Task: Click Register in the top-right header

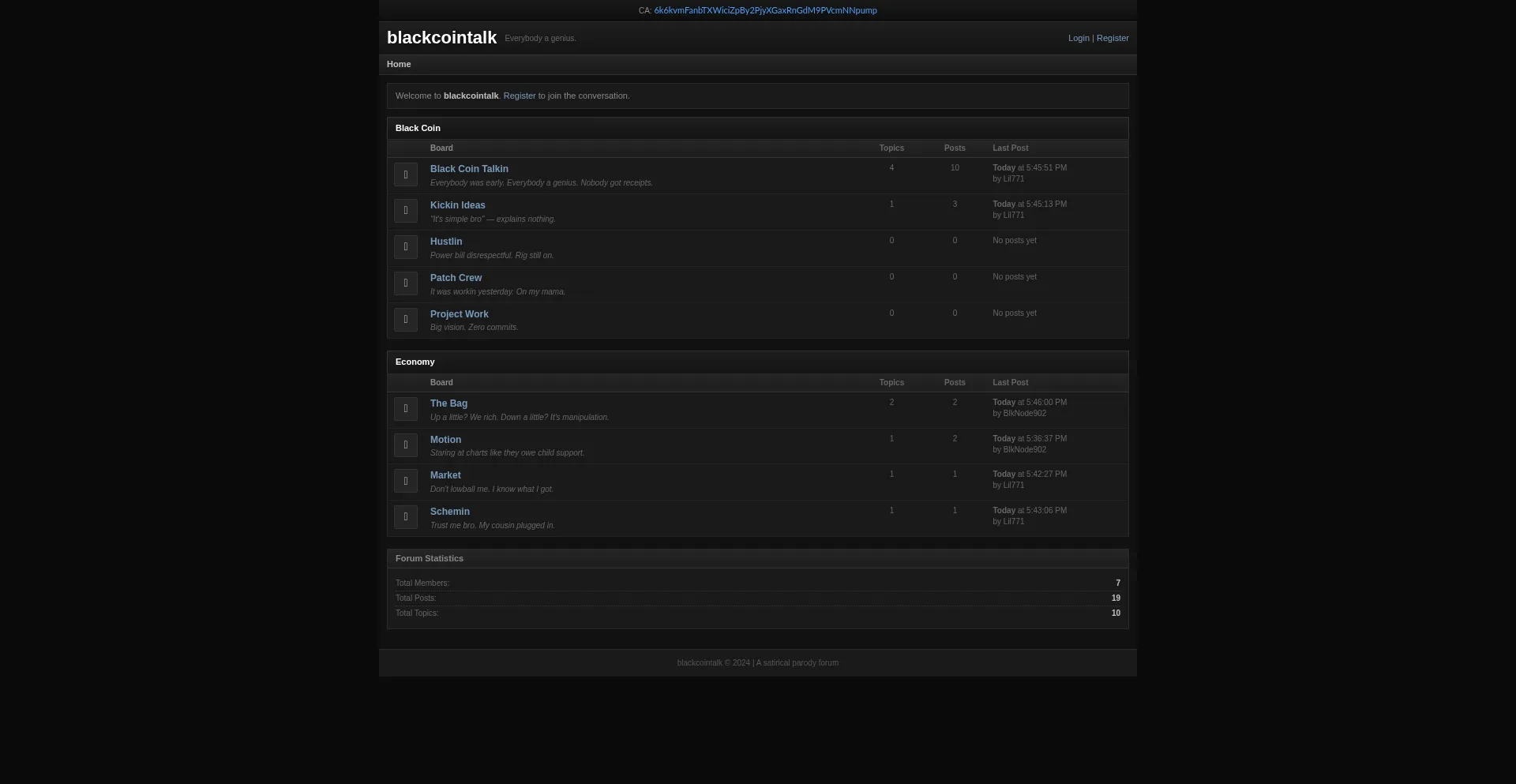Action: [1113, 38]
